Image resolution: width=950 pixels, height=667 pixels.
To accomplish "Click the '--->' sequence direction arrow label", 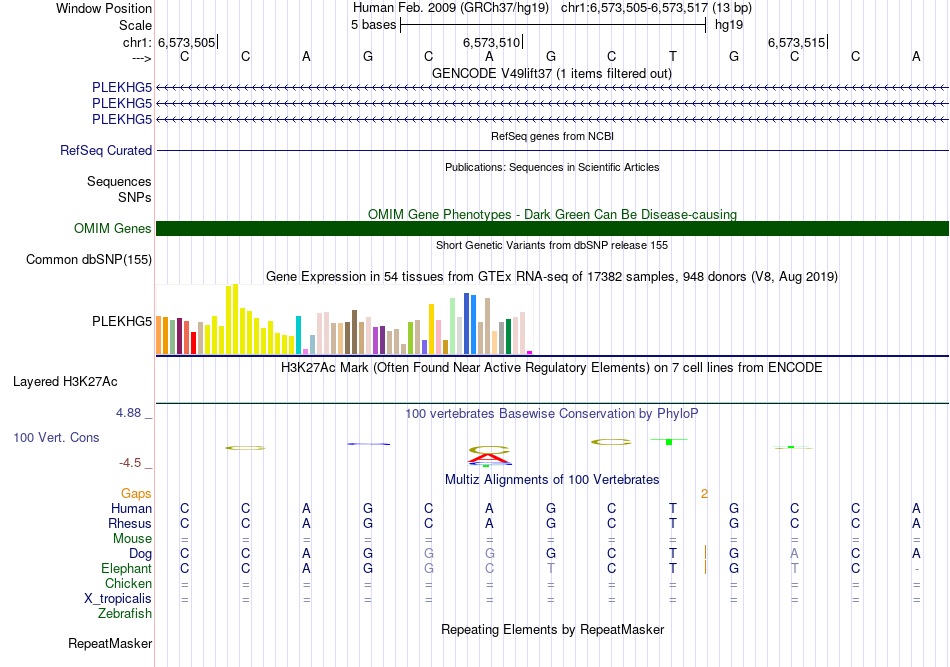I will coord(141,58).
